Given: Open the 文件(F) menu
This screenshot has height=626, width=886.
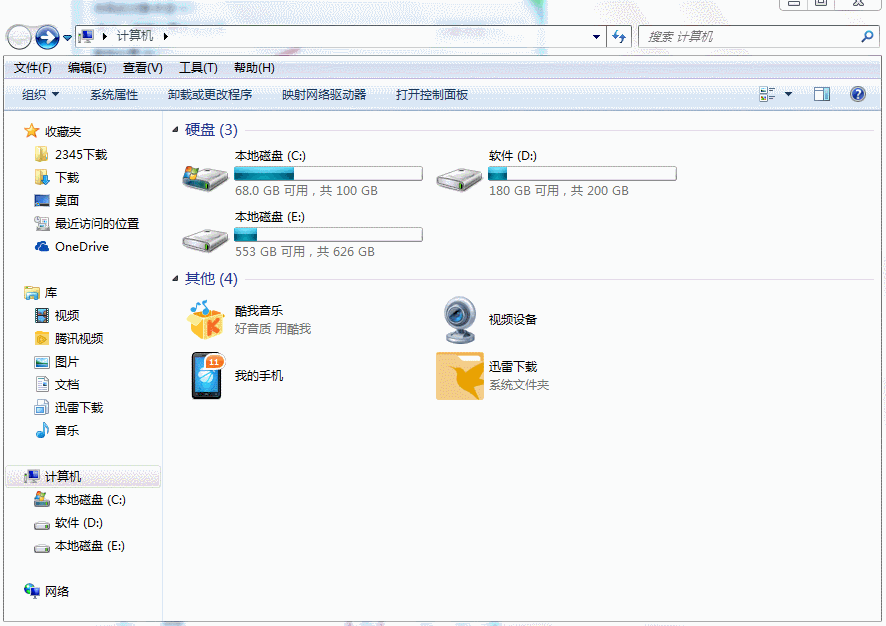Looking at the screenshot, I should click(x=33, y=68).
